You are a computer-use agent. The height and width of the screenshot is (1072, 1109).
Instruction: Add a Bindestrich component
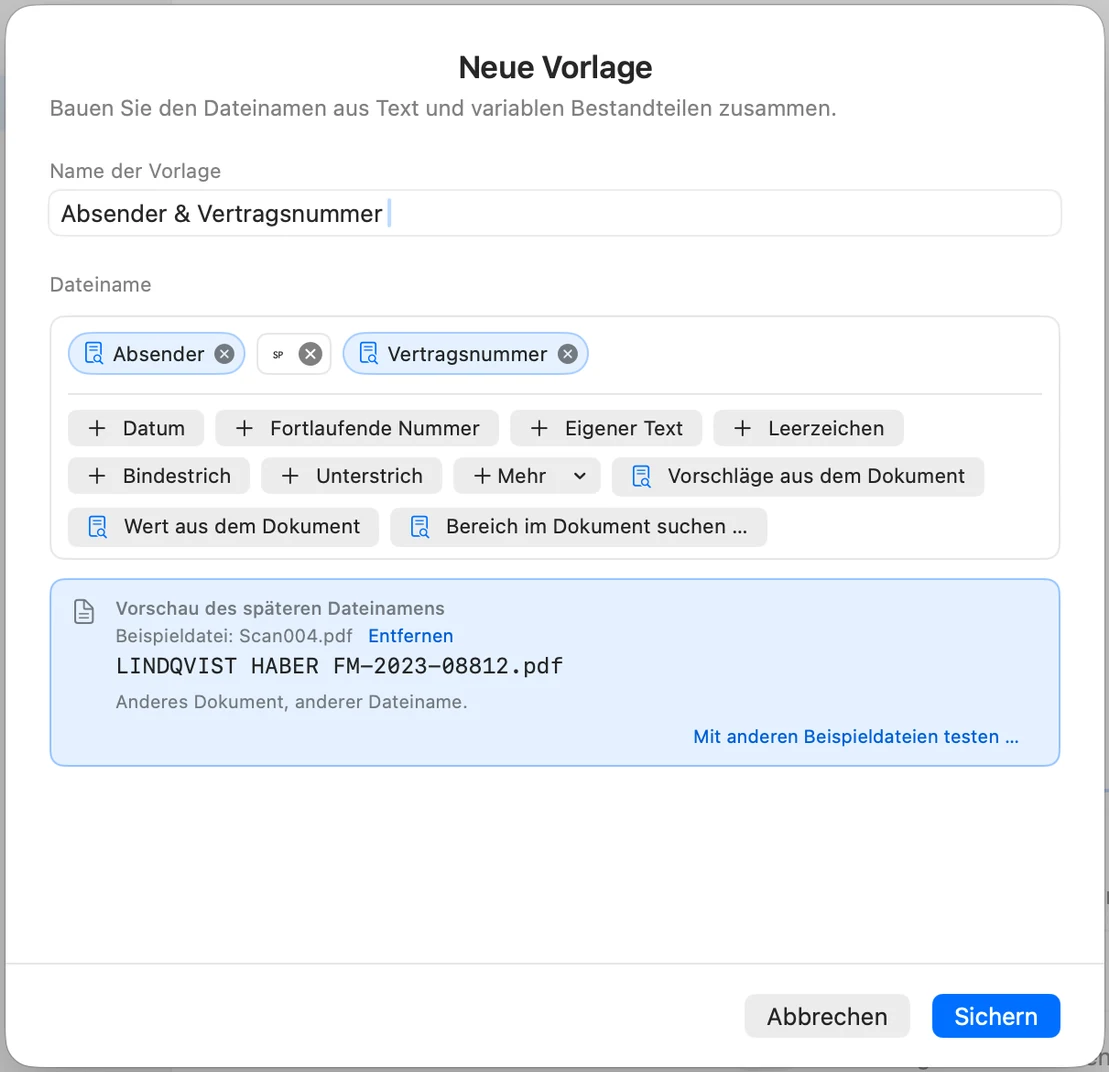159,476
